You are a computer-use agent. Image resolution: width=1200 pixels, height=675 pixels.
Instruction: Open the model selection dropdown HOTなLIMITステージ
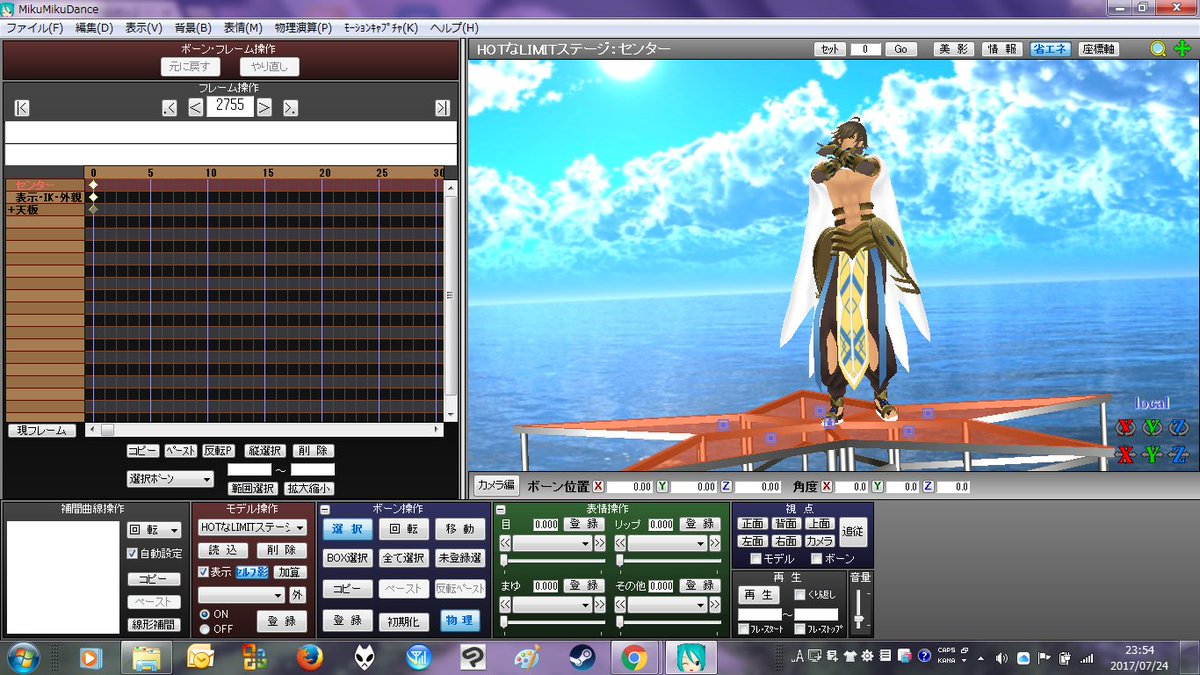[x=252, y=527]
